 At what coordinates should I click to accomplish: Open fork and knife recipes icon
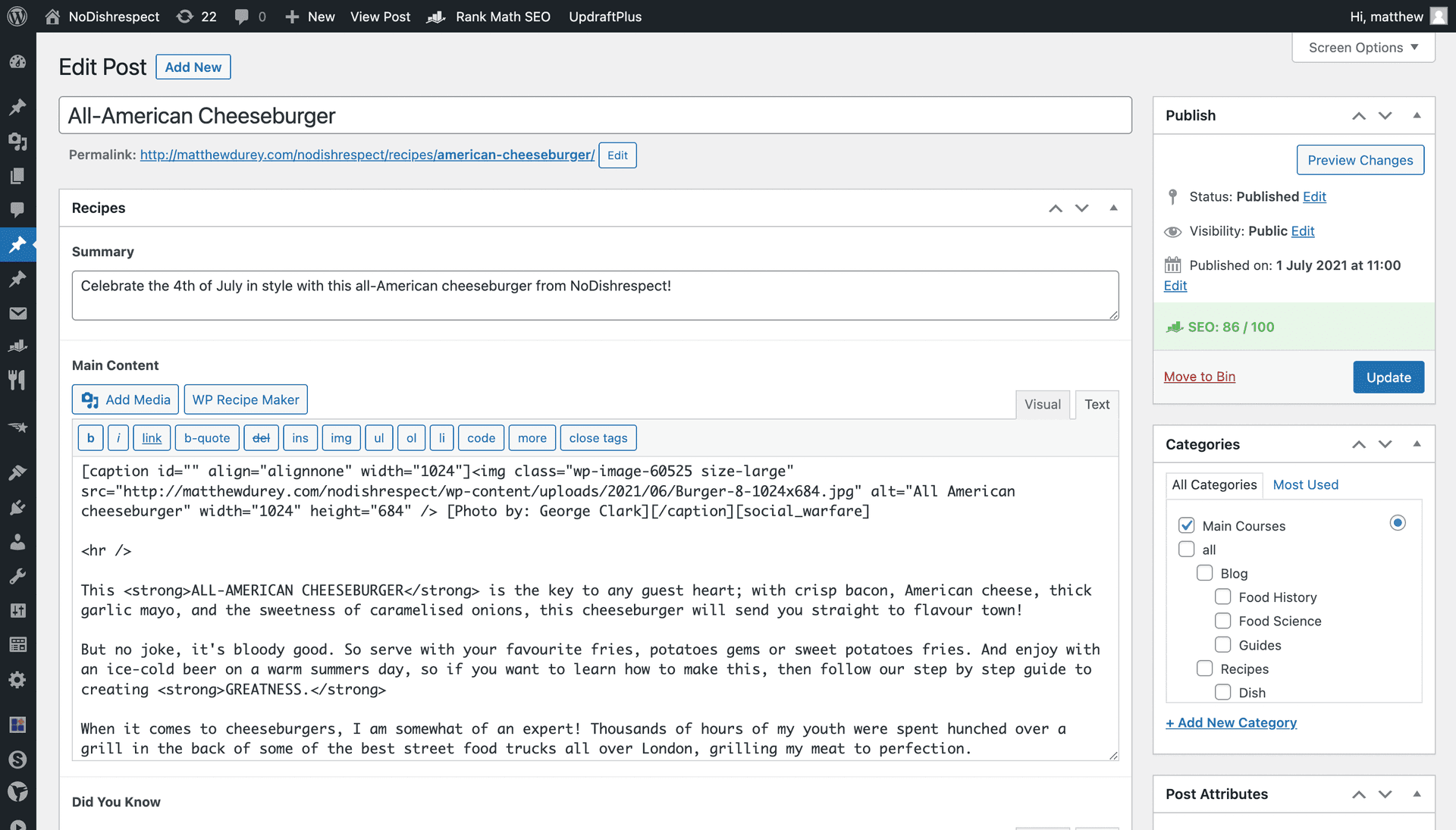[x=17, y=380]
